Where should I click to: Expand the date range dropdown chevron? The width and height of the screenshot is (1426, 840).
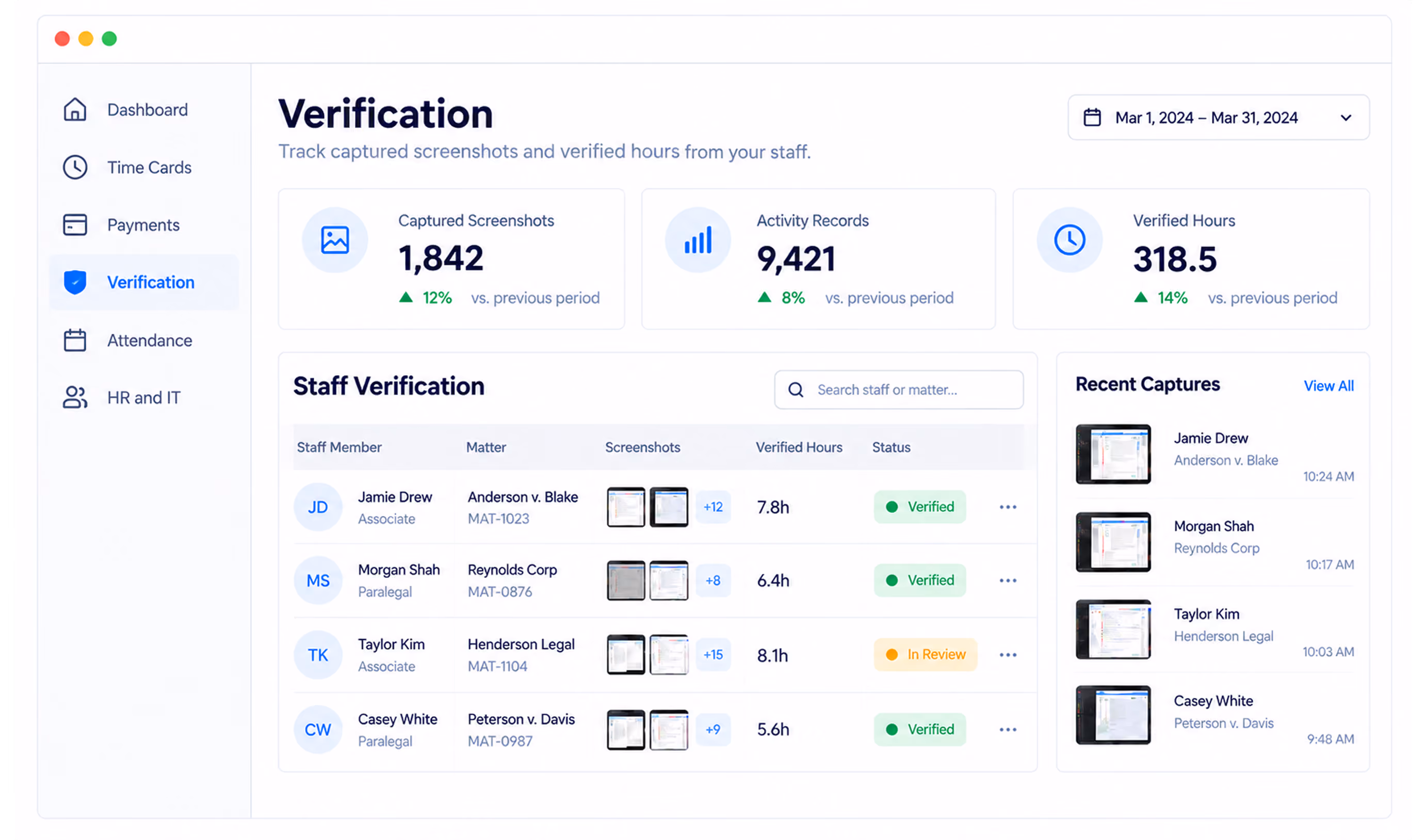pos(1346,118)
